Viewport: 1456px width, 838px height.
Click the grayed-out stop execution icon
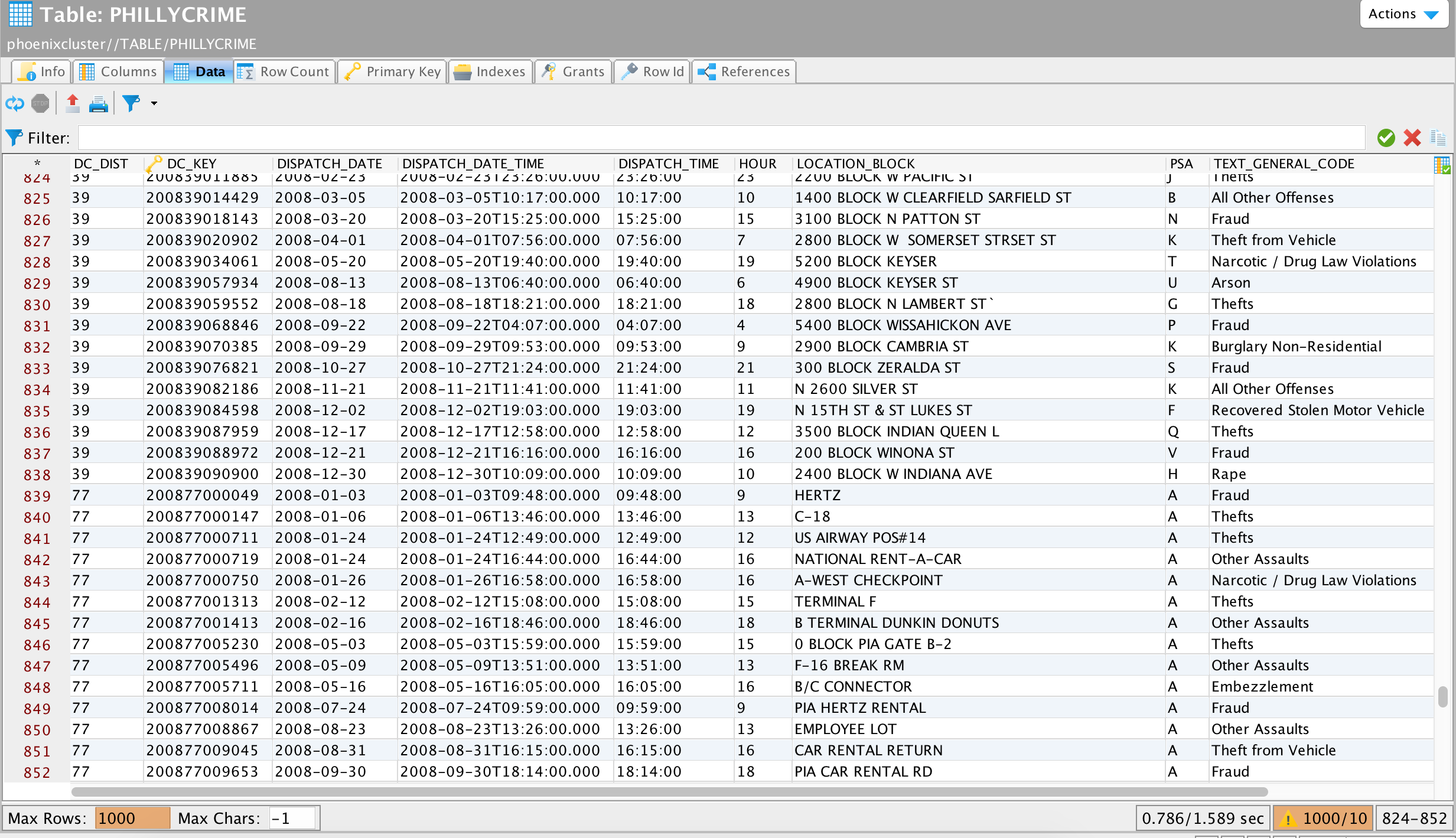[39, 103]
